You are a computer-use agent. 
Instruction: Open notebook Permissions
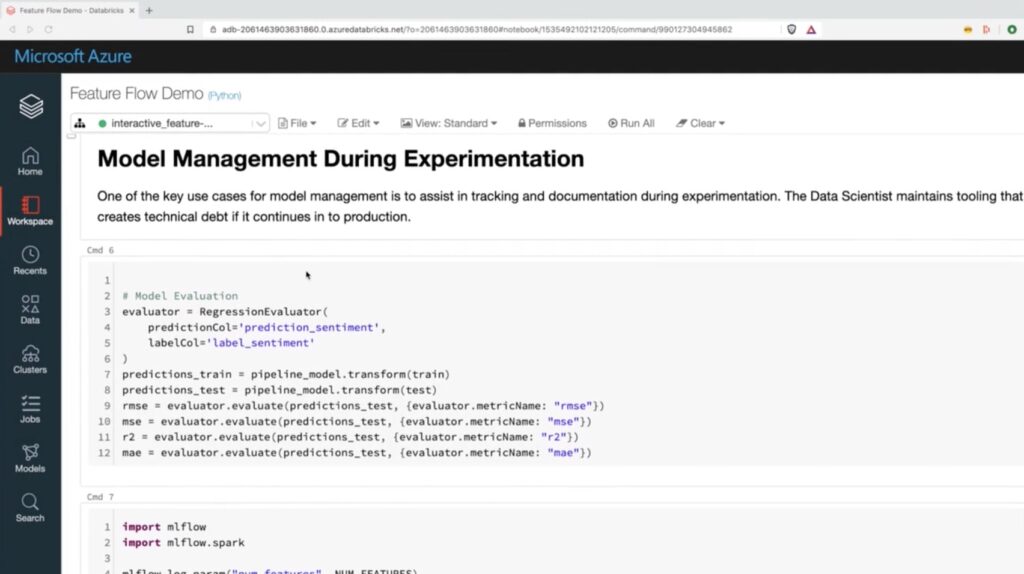(x=552, y=123)
